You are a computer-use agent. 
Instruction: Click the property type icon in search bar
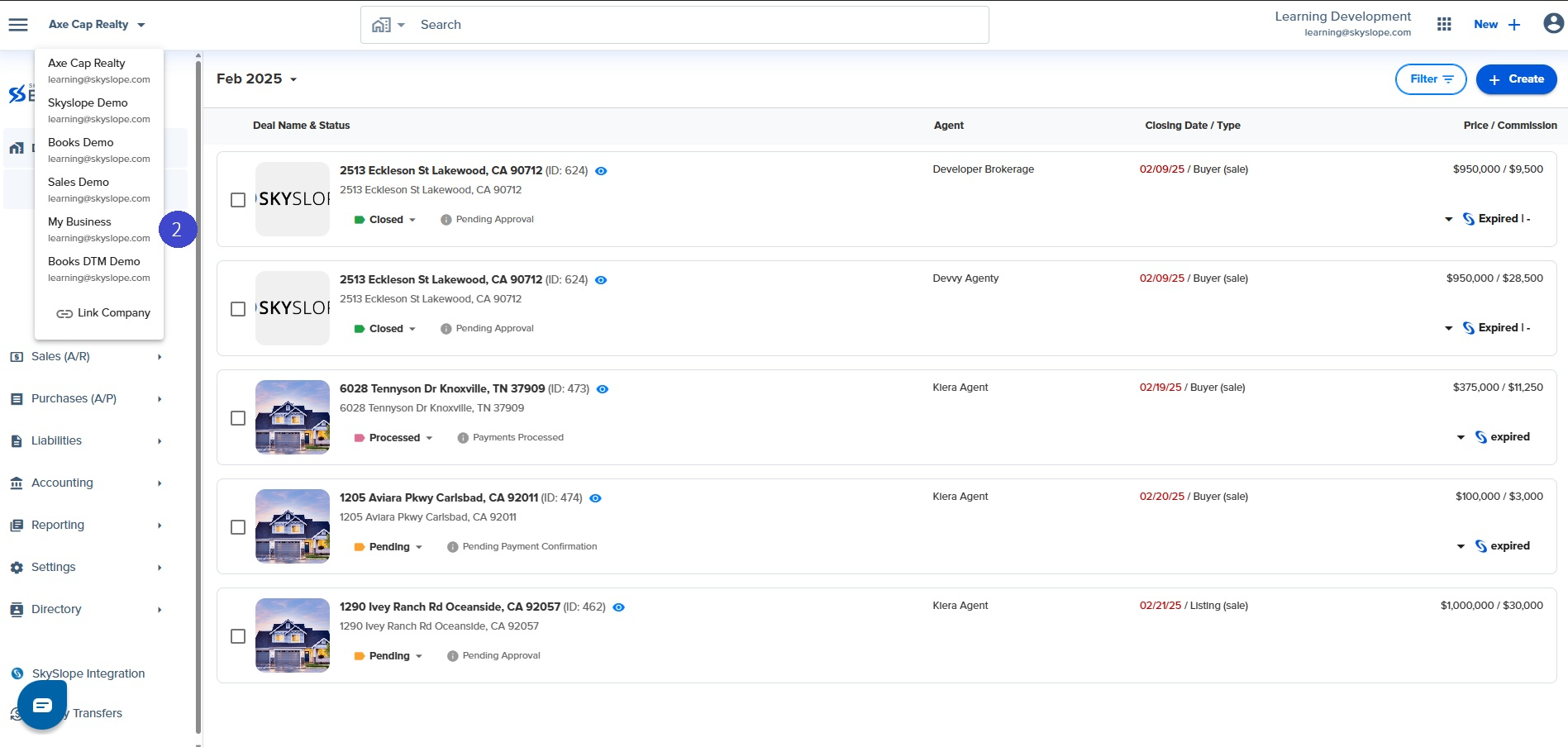[x=381, y=25]
